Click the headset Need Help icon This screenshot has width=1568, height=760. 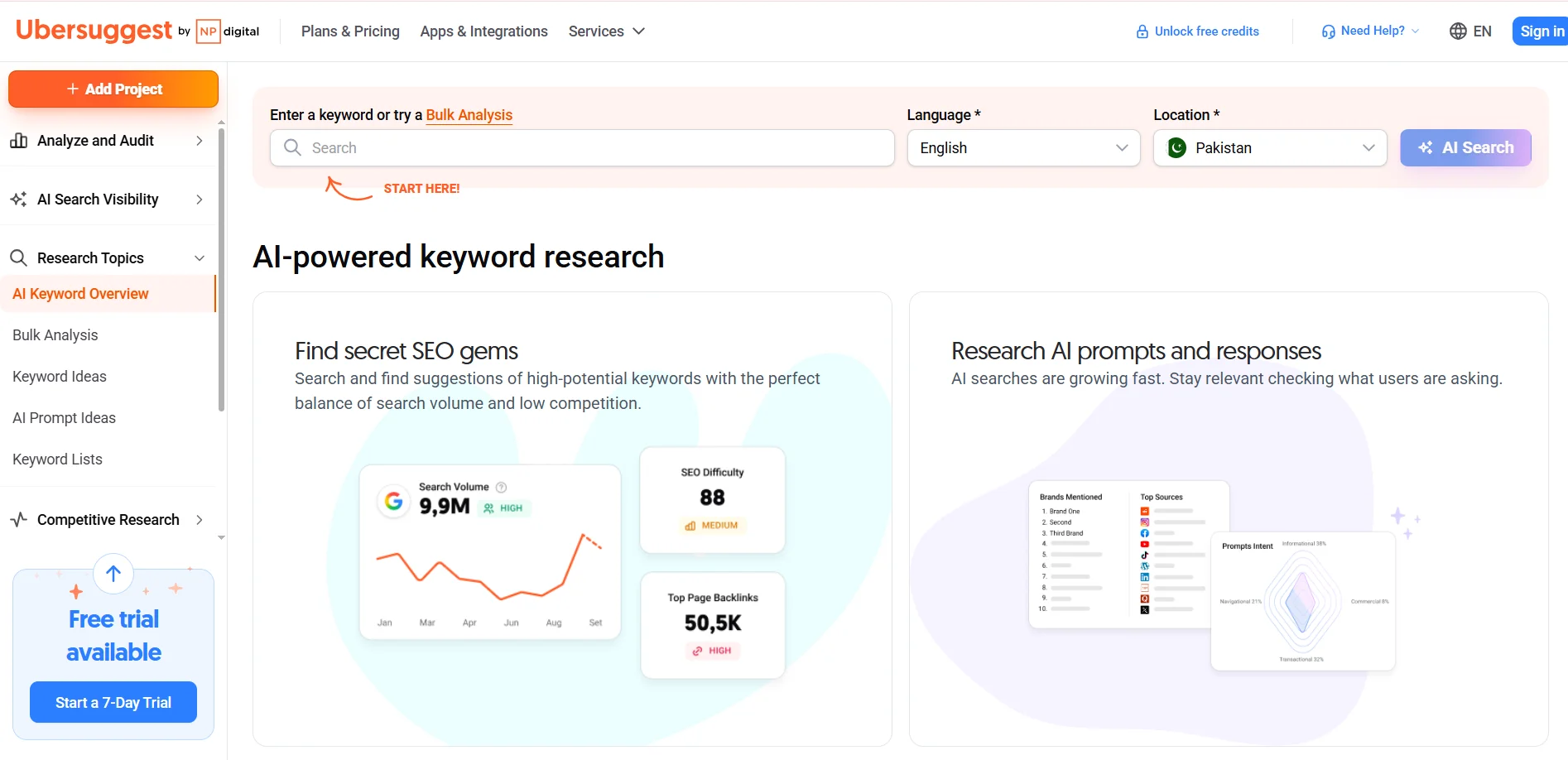tap(1328, 31)
